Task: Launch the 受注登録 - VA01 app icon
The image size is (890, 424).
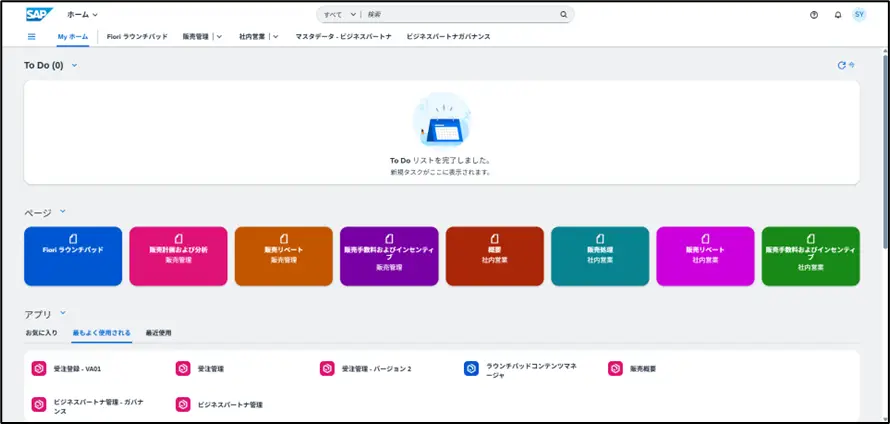Action: (39, 369)
